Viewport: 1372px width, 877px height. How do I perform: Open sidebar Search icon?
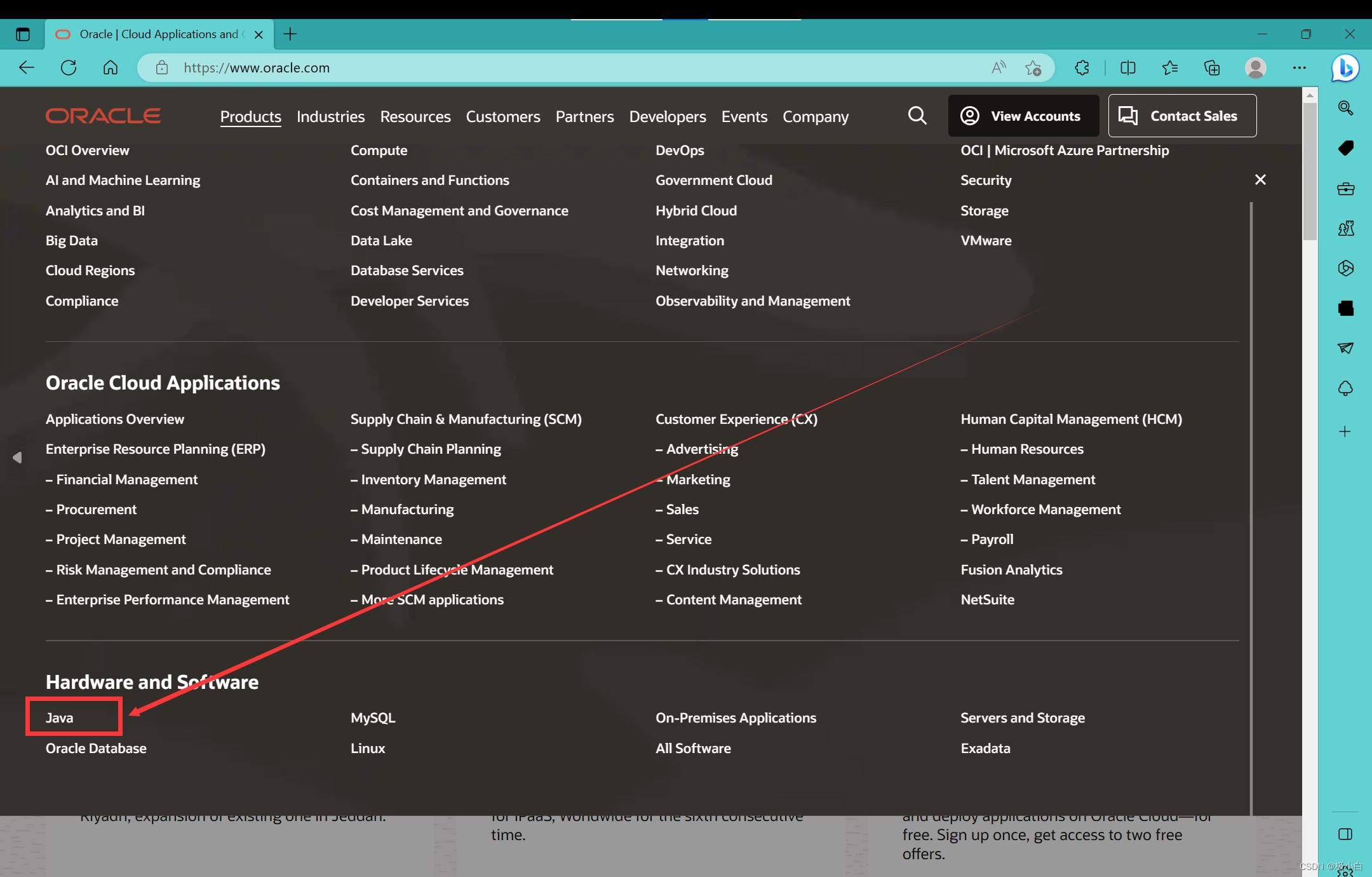tap(1345, 108)
